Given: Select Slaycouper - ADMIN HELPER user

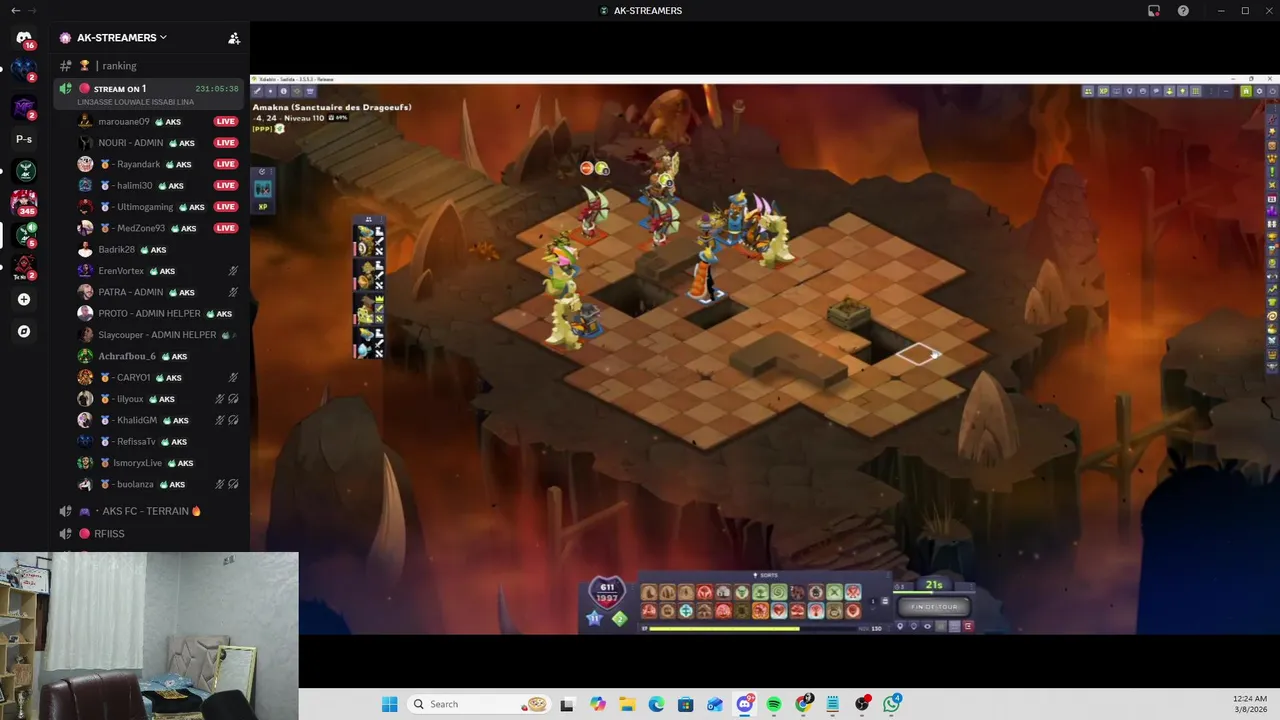Looking at the screenshot, I should click(157, 335).
